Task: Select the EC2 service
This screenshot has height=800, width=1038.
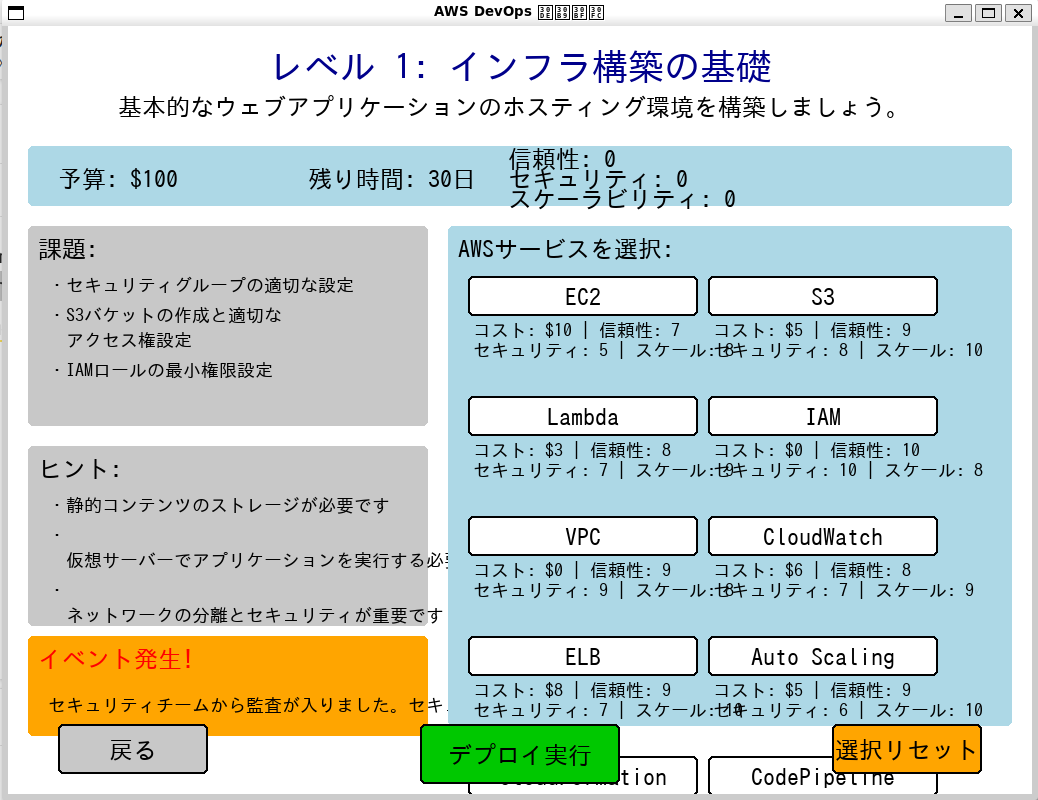Action: pyautogui.click(x=581, y=296)
